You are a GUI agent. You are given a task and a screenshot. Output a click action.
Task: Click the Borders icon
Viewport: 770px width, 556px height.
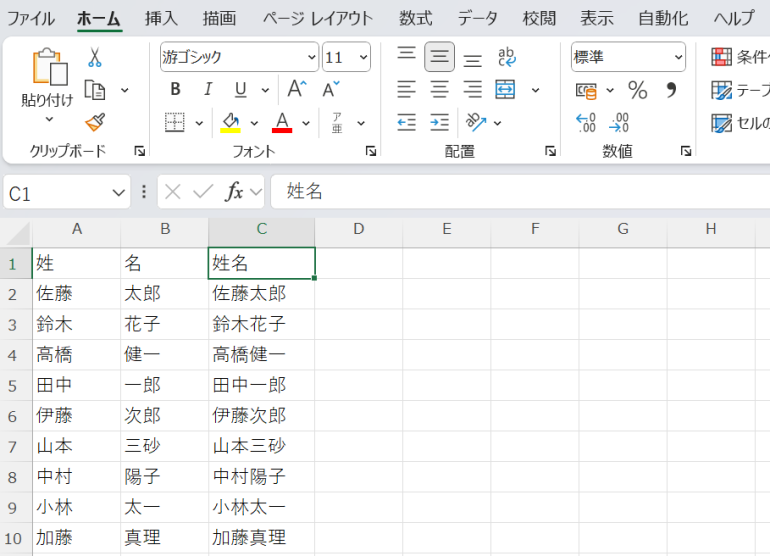pyautogui.click(x=174, y=123)
